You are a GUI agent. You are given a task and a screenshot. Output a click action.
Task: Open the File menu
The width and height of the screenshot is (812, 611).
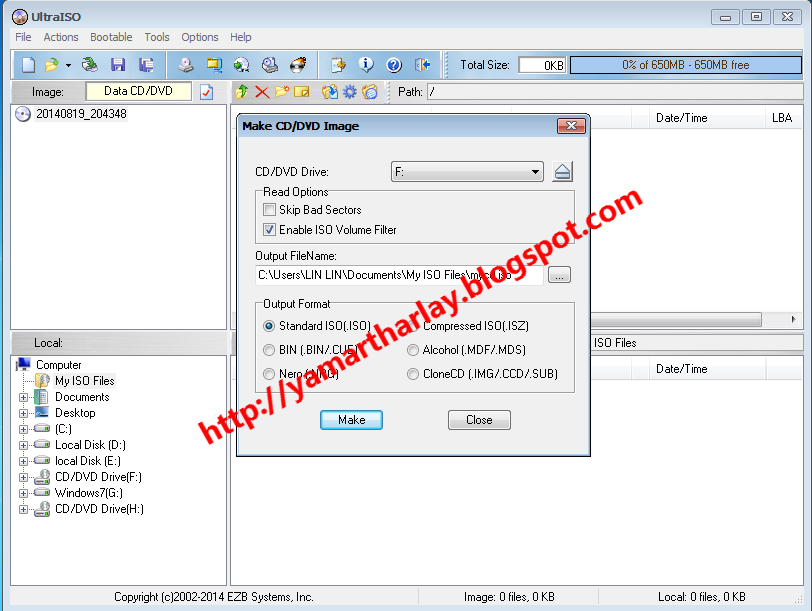(x=23, y=37)
